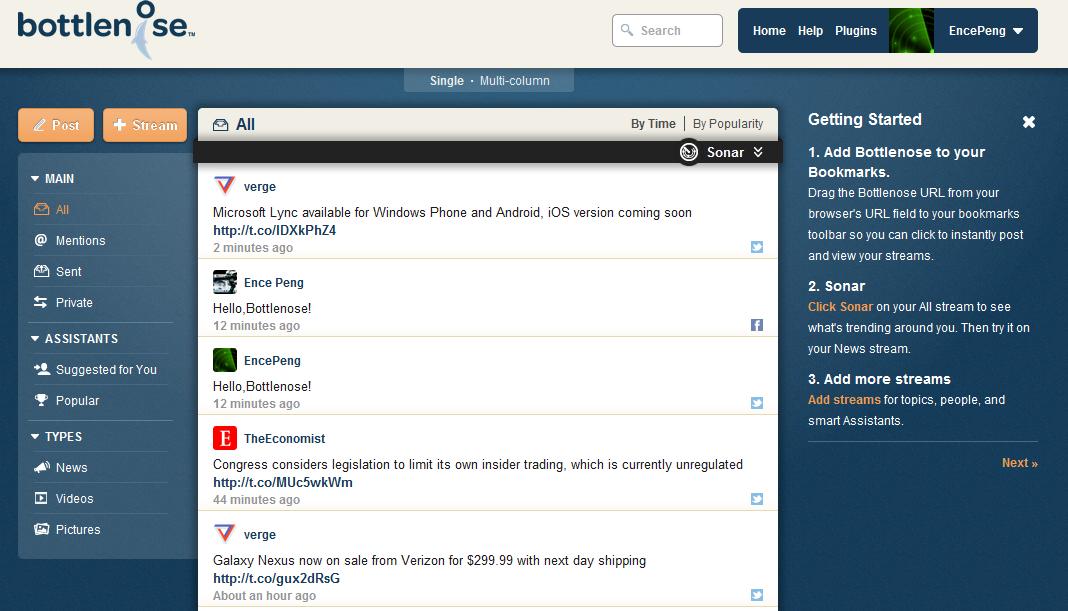Open the Plugins menu item
Screen dimensions: 1068x611
[855, 31]
